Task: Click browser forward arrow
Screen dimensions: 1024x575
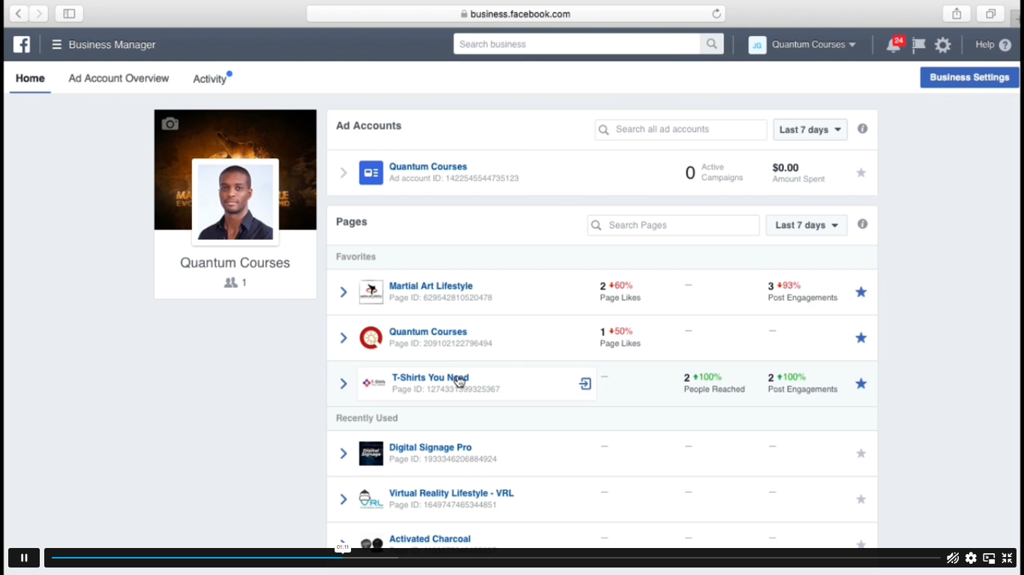Action: (x=39, y=13)
